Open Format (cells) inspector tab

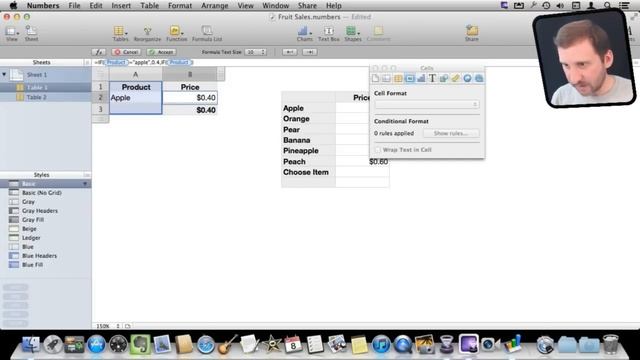409,78
